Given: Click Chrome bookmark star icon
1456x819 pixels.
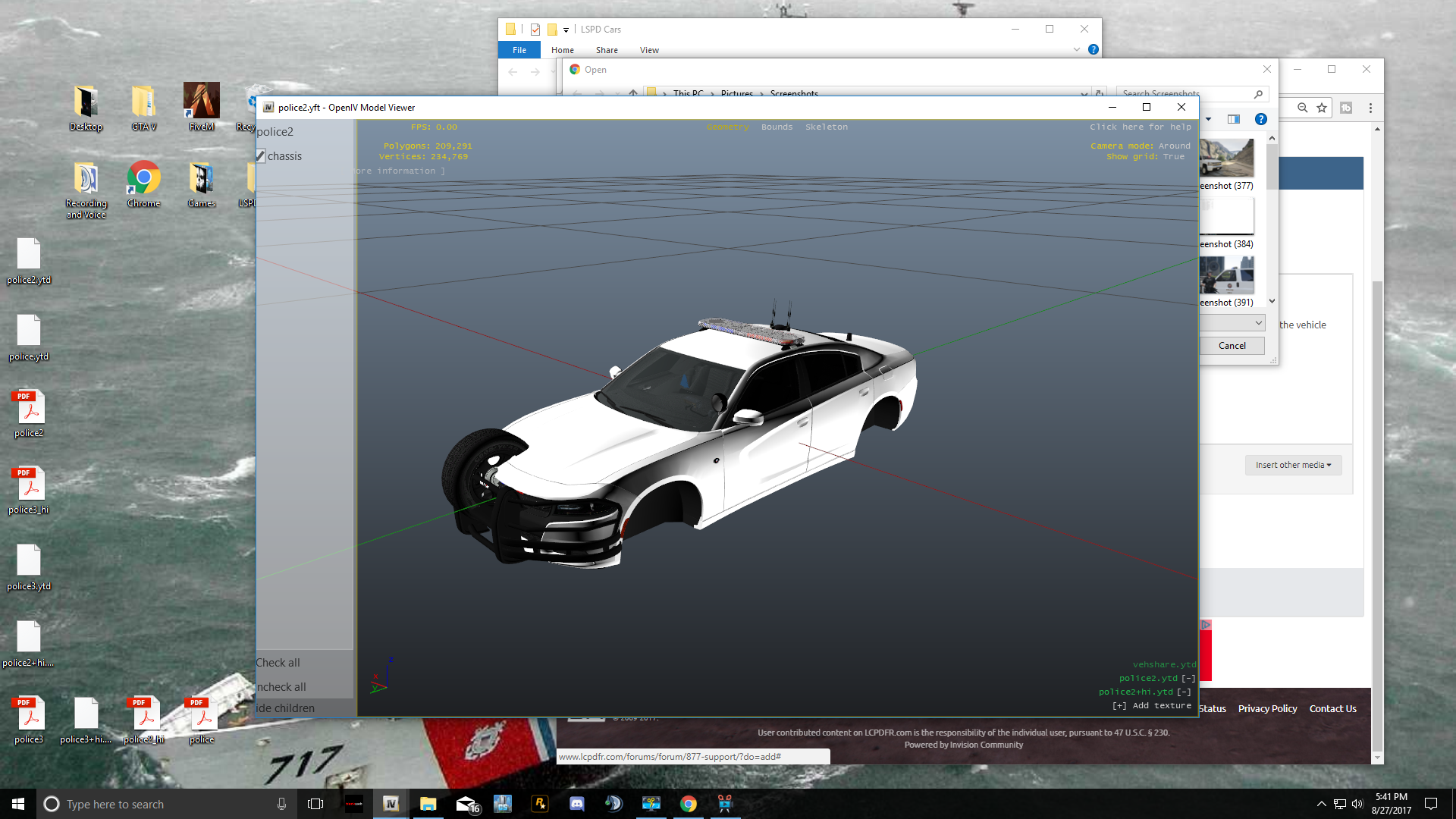Looking at the screenshot, I should 1322,108.
